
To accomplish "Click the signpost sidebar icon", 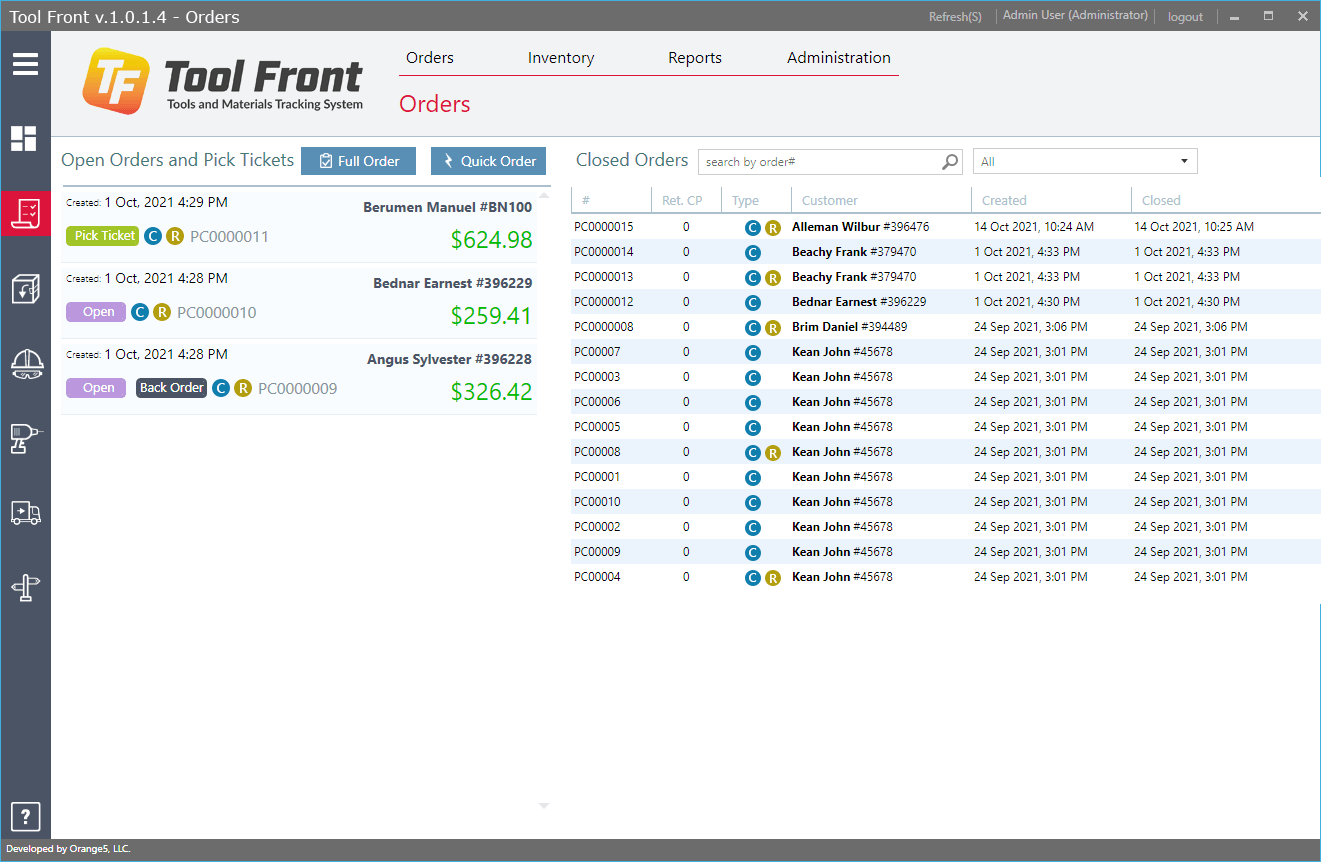I will [25, 588].
